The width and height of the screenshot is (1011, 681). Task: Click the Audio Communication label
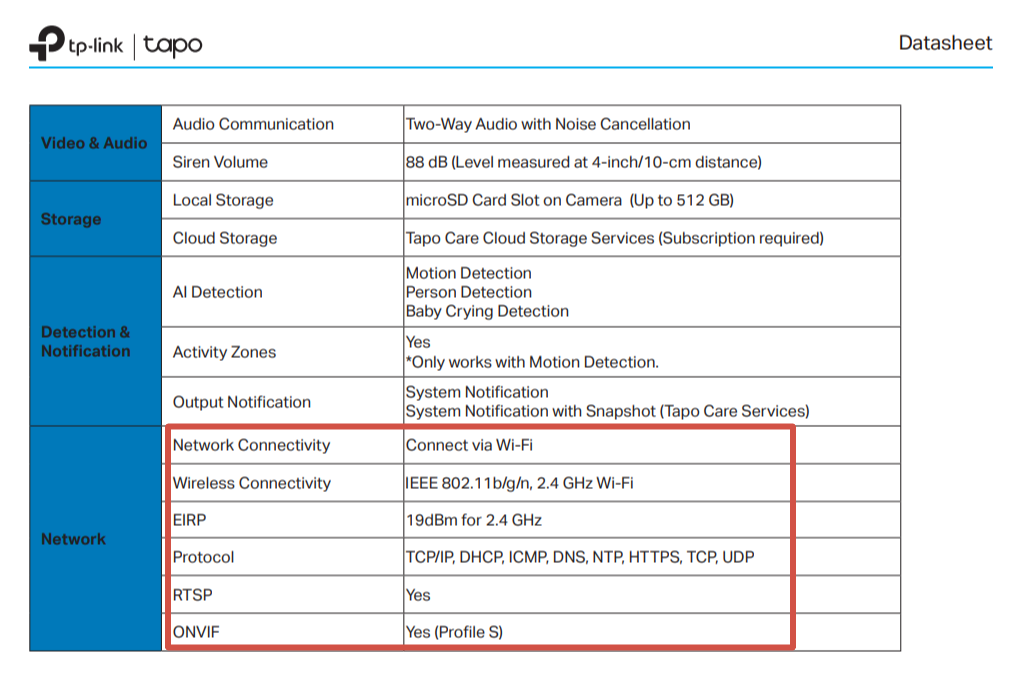click(253, 124)
